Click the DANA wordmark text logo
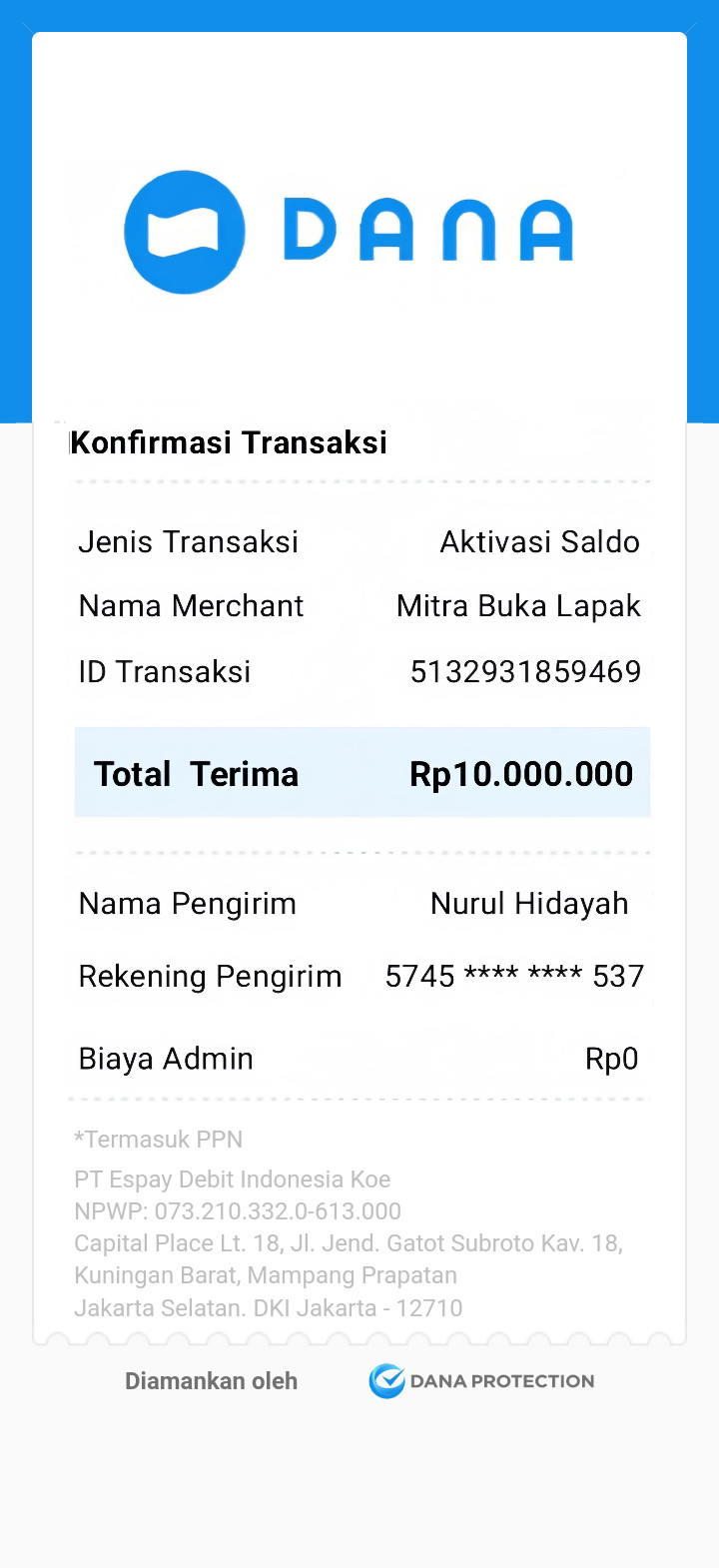The image size is (719, 1568). [x=428, y=230]
